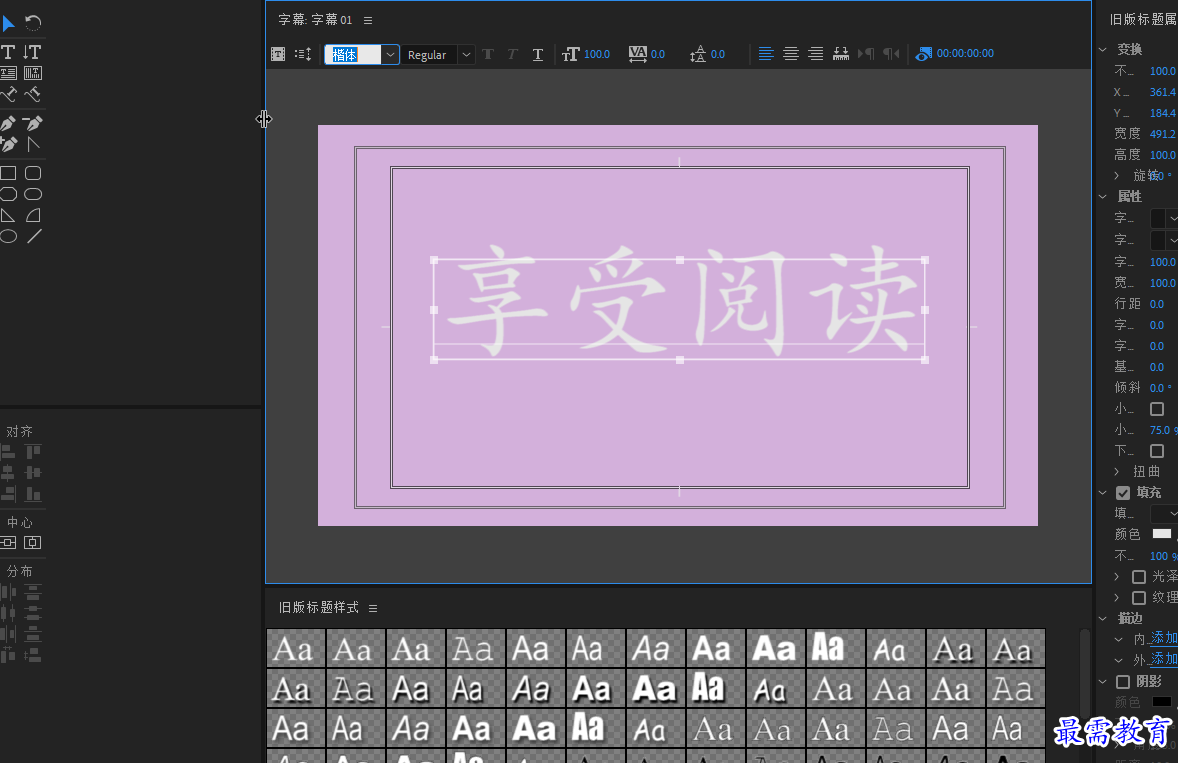Center align text
Screen dimensions: 1178x763
point(790,53)
